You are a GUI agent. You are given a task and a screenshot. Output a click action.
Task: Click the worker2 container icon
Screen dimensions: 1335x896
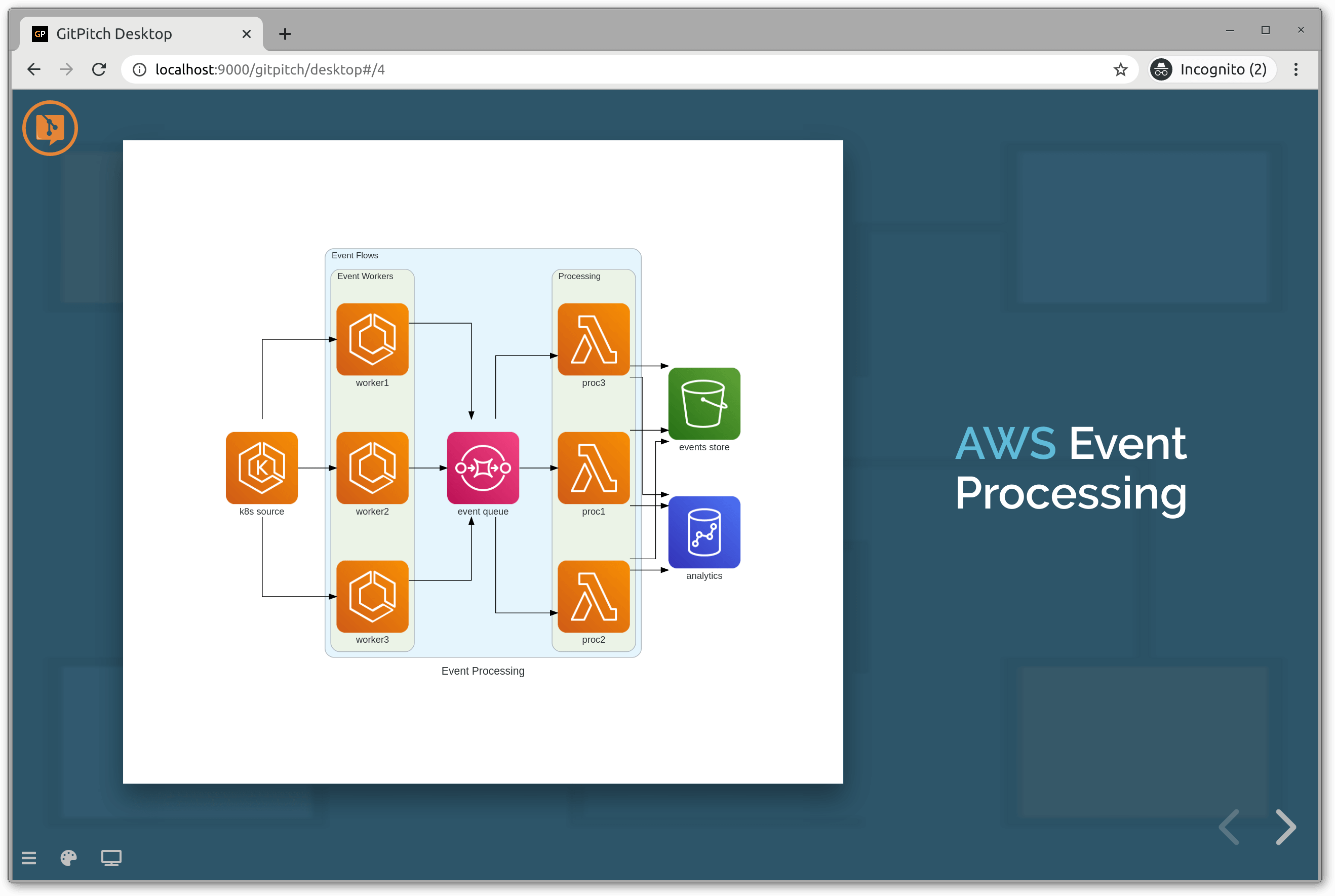tap(372, 468)
